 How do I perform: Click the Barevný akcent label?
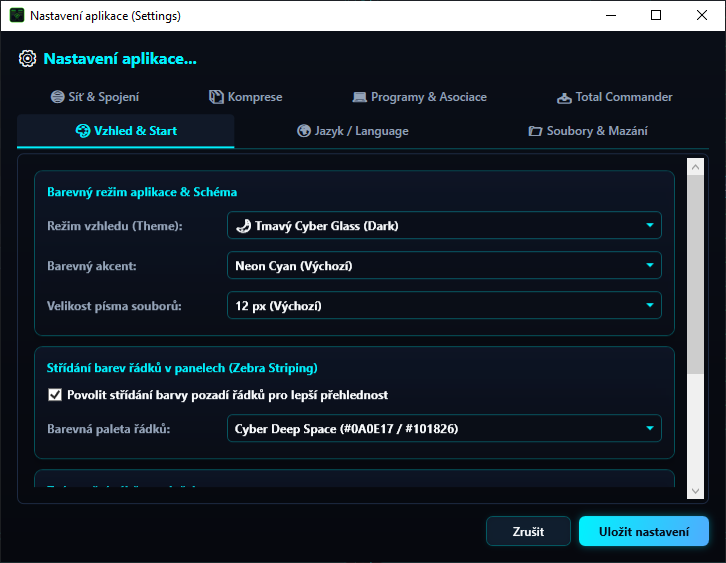(x=92, y=266)
